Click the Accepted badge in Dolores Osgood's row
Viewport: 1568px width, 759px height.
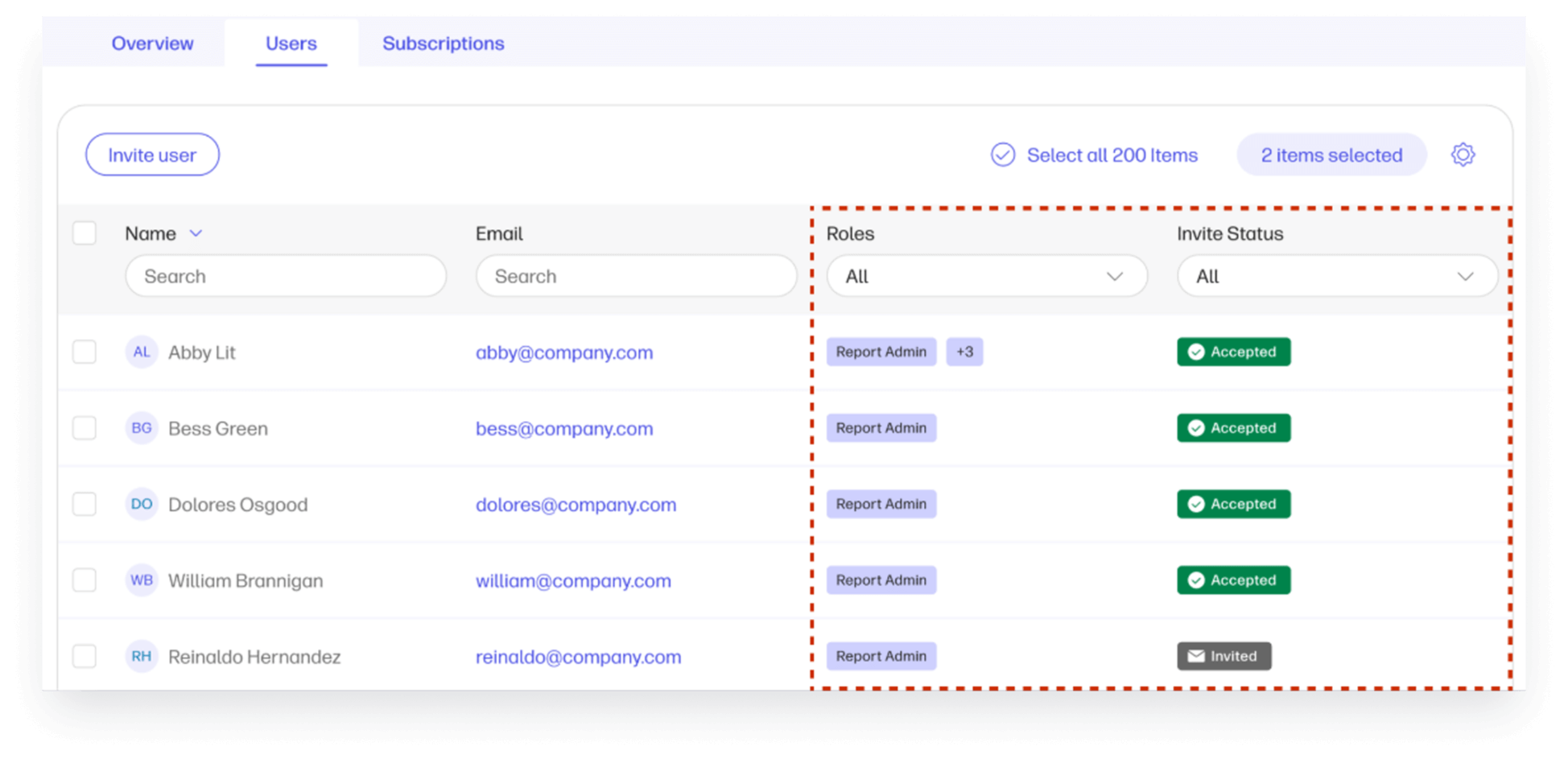point(1233,504)
